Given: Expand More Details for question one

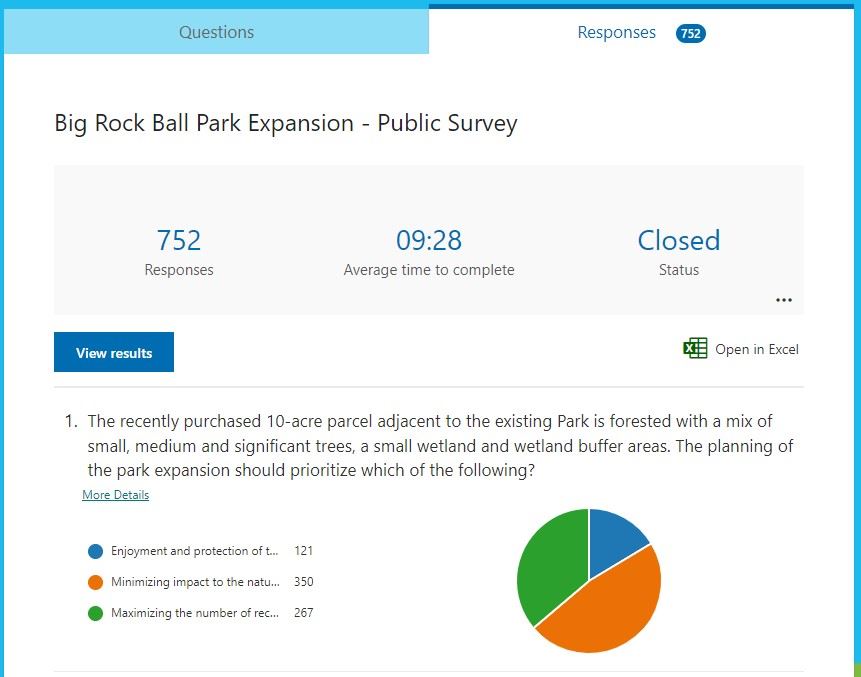Looking at the screenshot, I should 115,494.
